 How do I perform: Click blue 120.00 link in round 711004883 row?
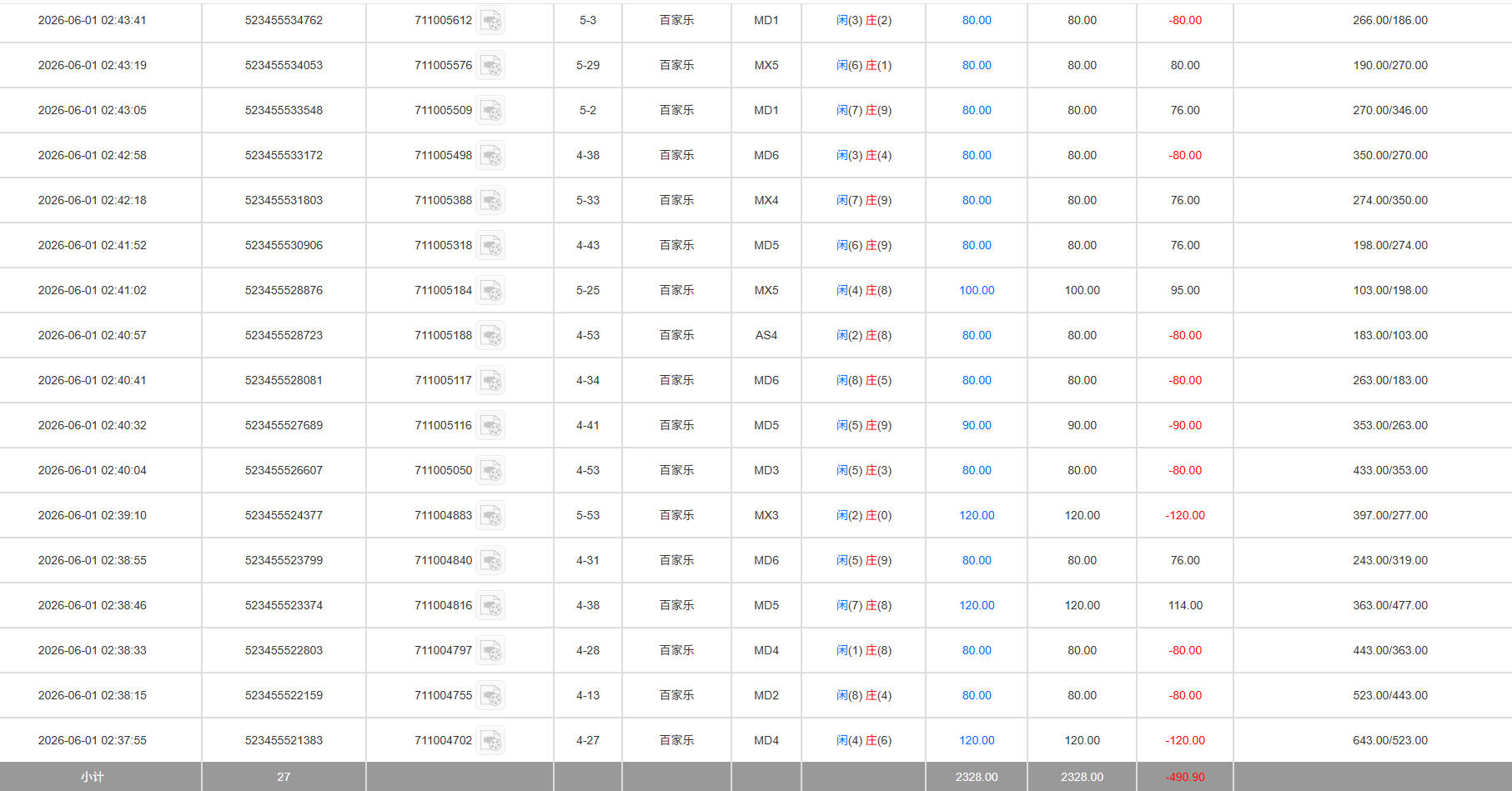(x=977, y=515)
